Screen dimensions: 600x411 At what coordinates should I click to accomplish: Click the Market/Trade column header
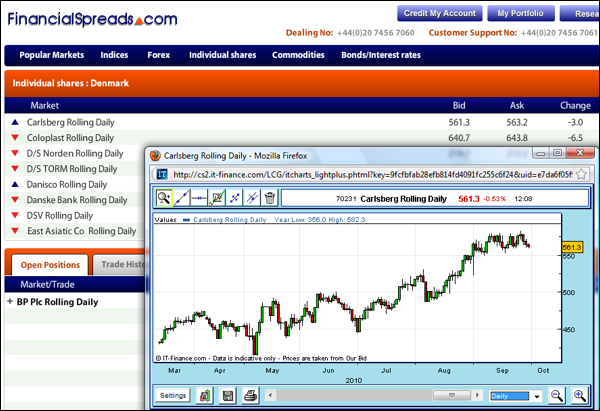point(47,284)
